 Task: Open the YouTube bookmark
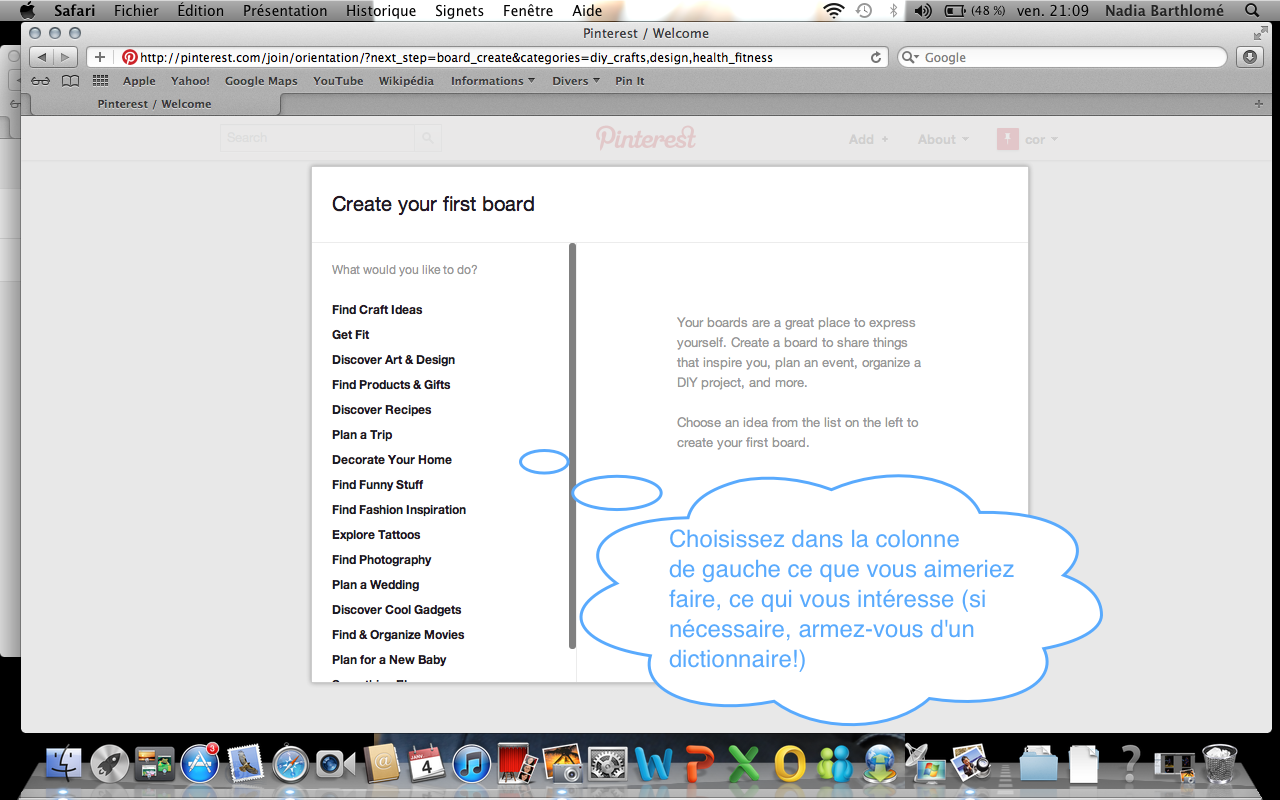tap(338, 81)
